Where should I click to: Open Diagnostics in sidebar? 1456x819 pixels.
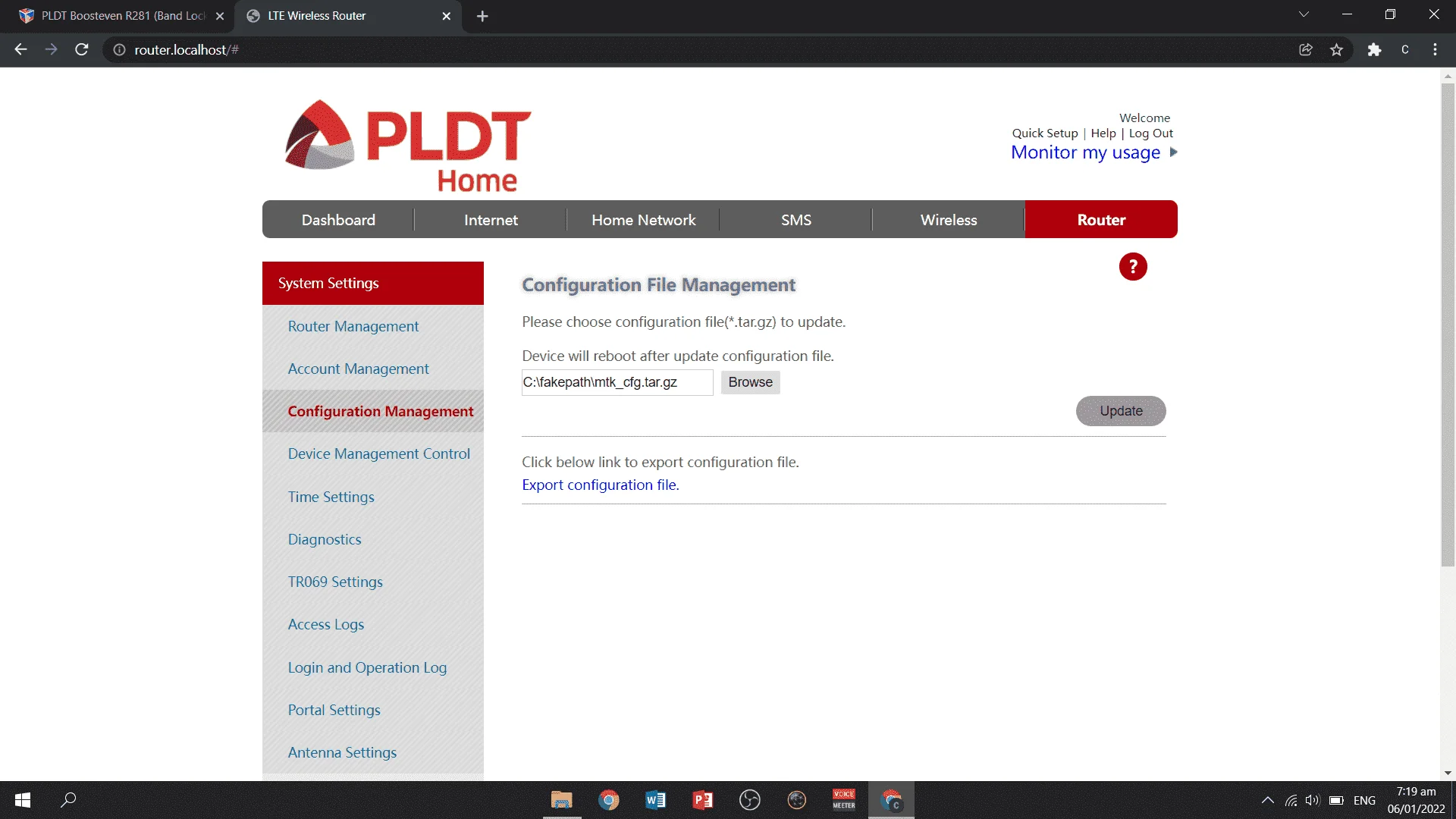tap(325, 539)
